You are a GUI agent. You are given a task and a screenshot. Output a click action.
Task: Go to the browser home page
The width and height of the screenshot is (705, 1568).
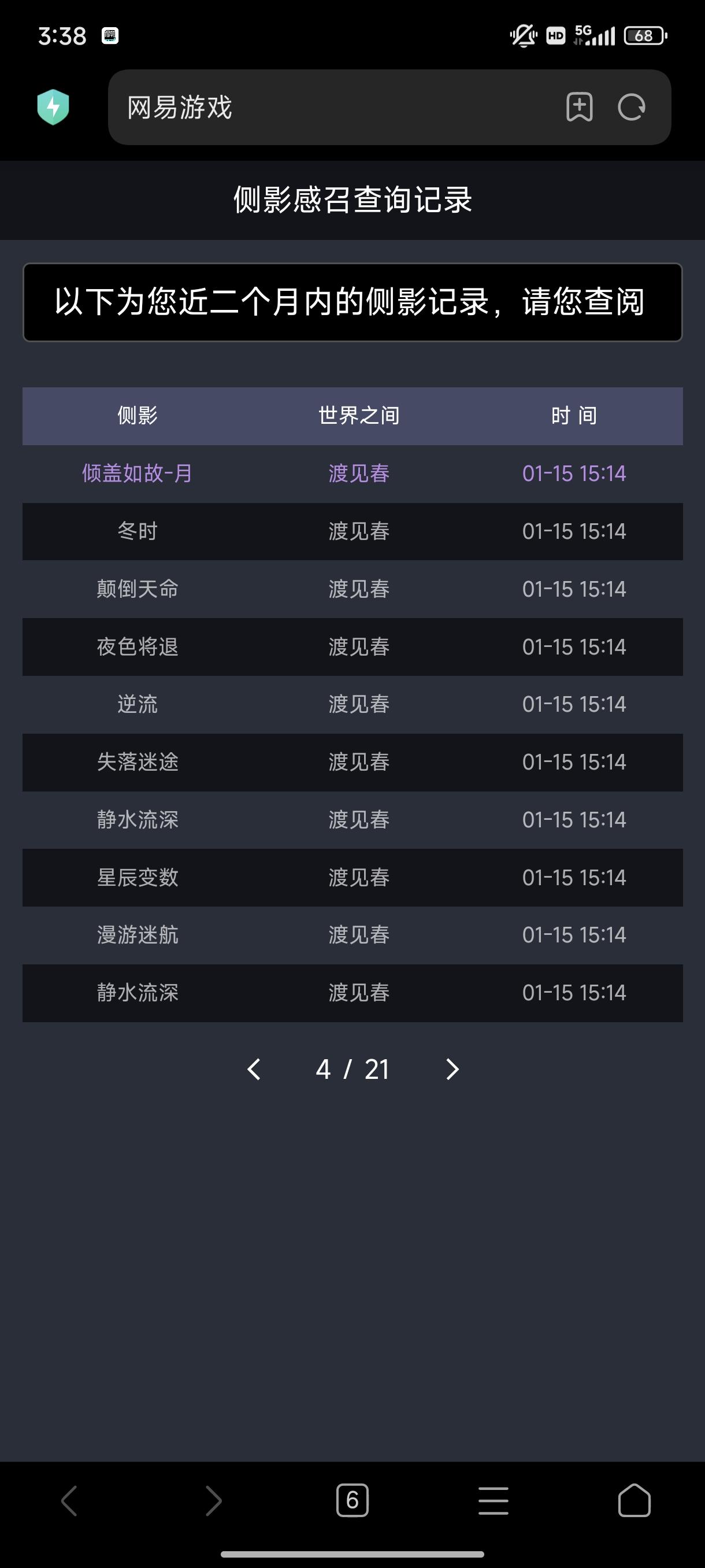click(634, 1500)
